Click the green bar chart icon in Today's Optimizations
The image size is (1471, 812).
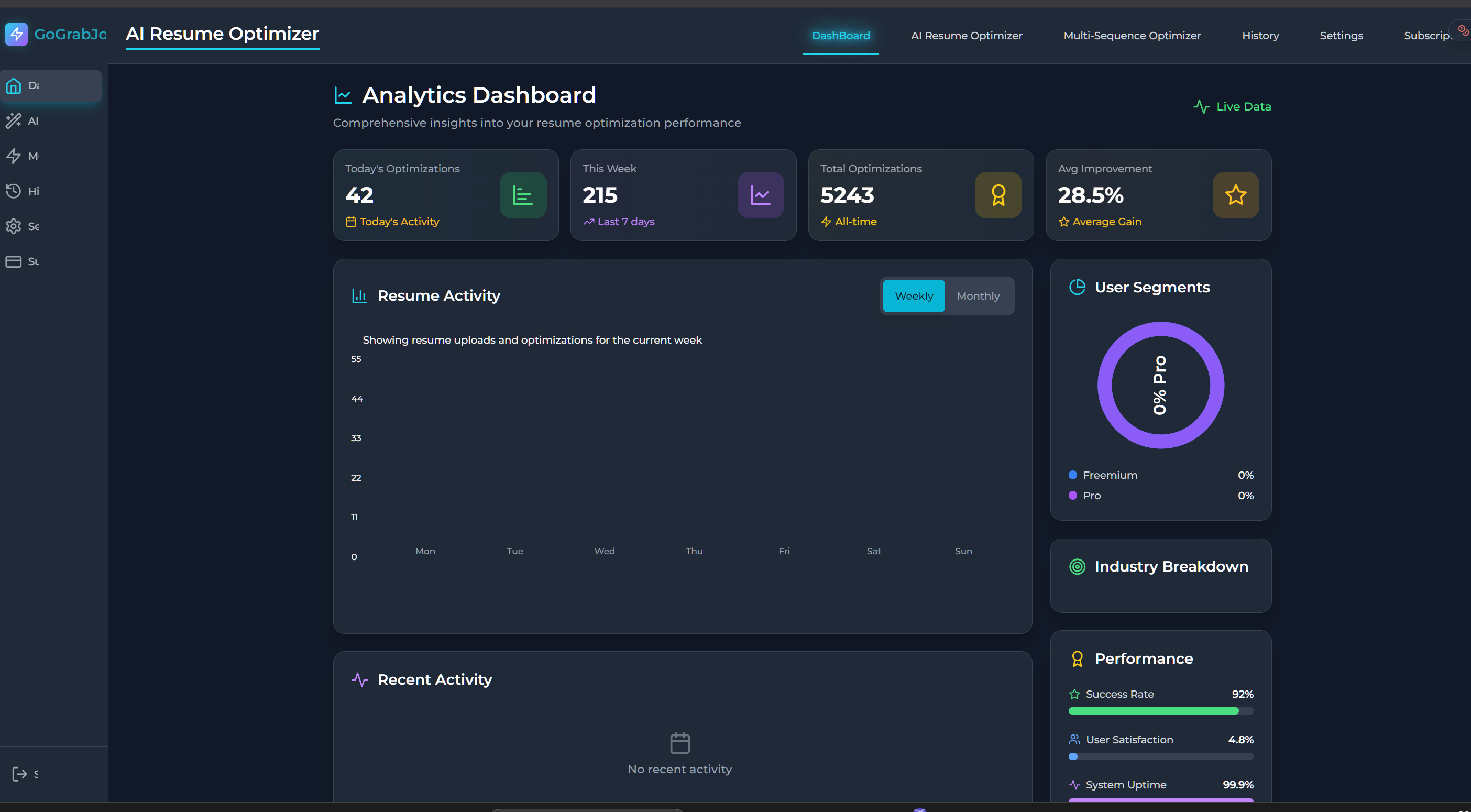(522, 195)
